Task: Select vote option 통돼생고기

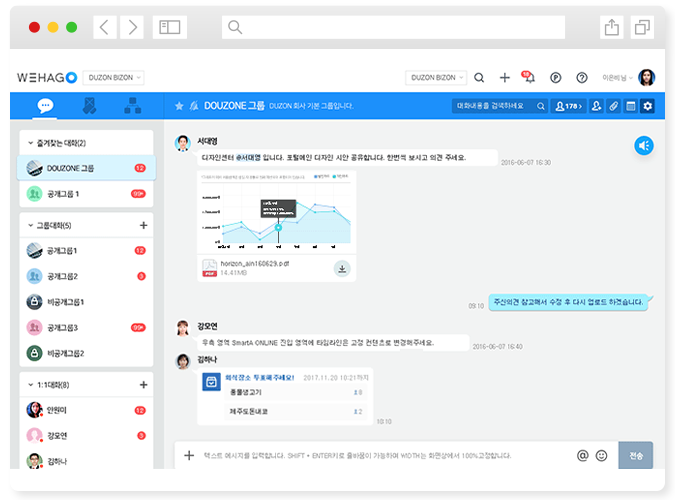Action: coord(294,392)
